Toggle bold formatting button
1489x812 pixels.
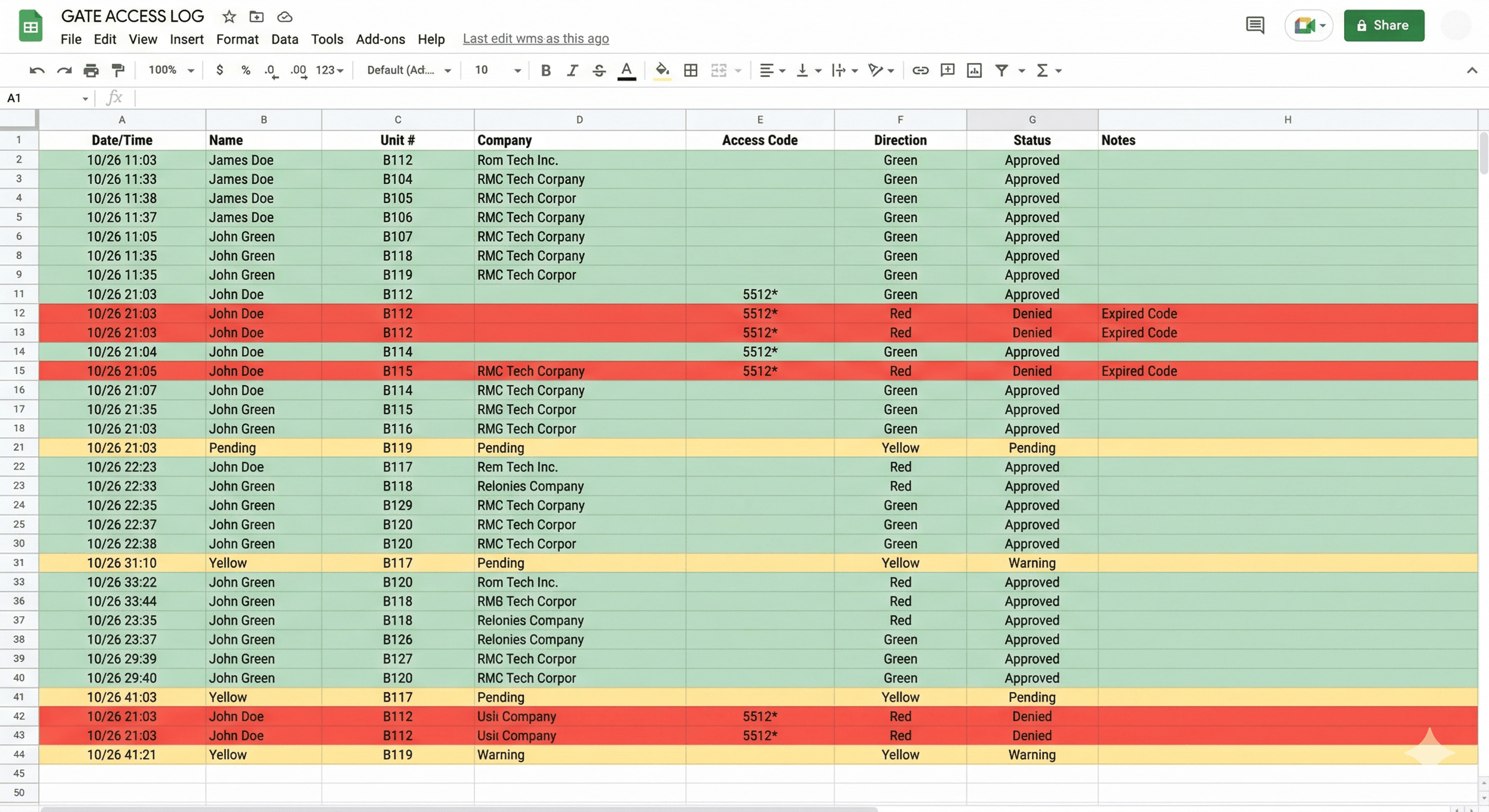[545, 70]
